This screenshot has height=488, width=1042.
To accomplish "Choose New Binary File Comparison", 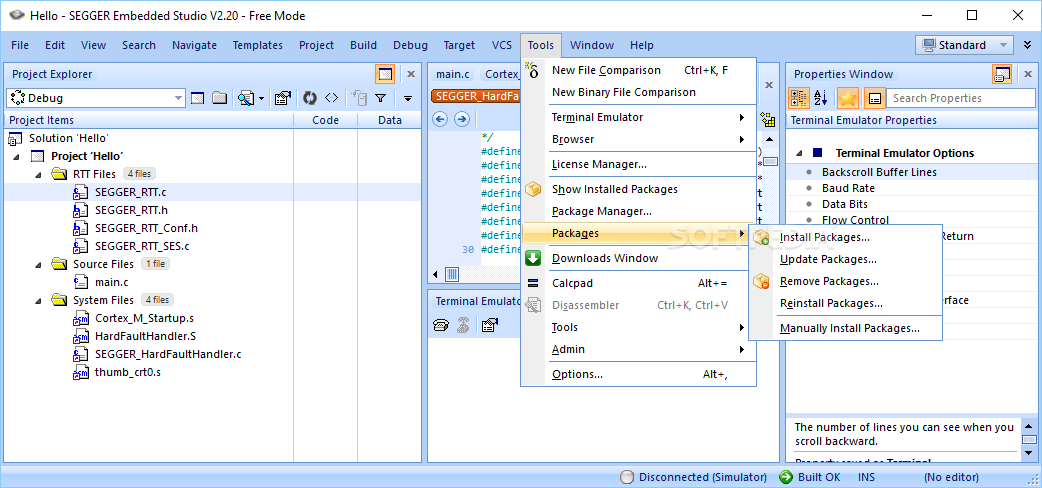I will [x=639, y=92].
